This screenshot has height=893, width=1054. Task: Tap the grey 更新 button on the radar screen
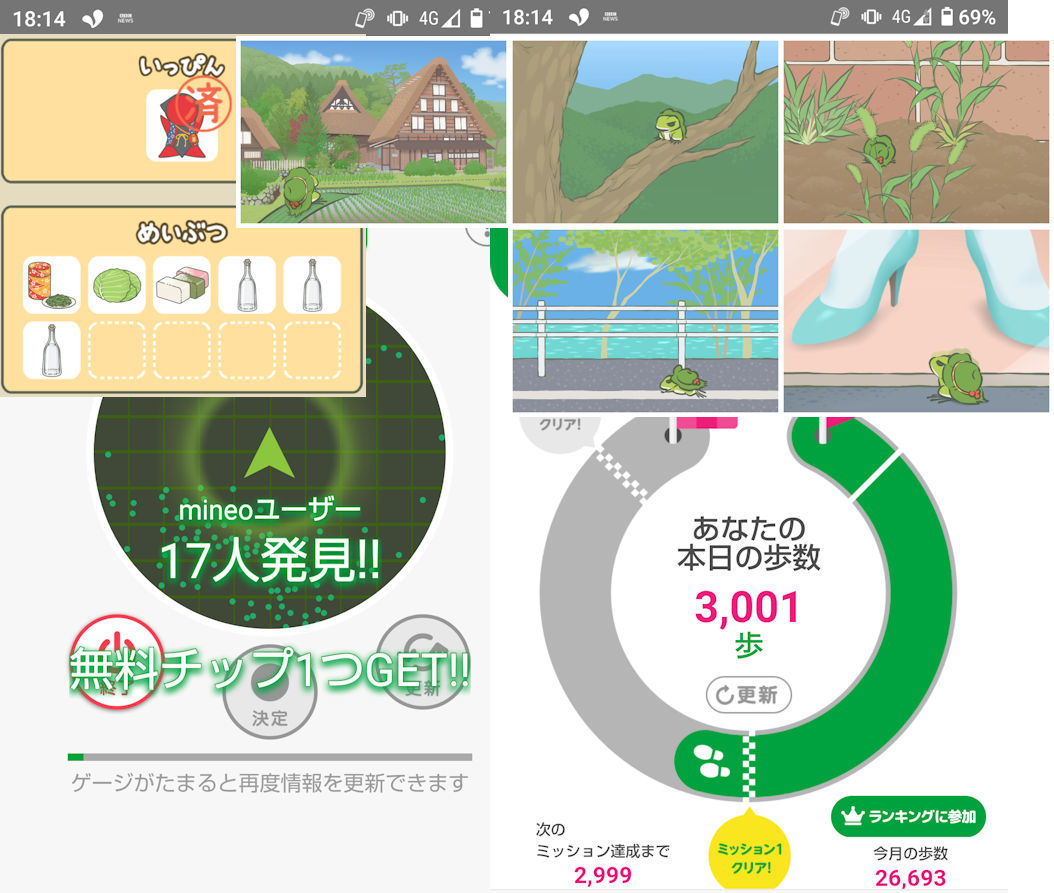tap(422, 662)
